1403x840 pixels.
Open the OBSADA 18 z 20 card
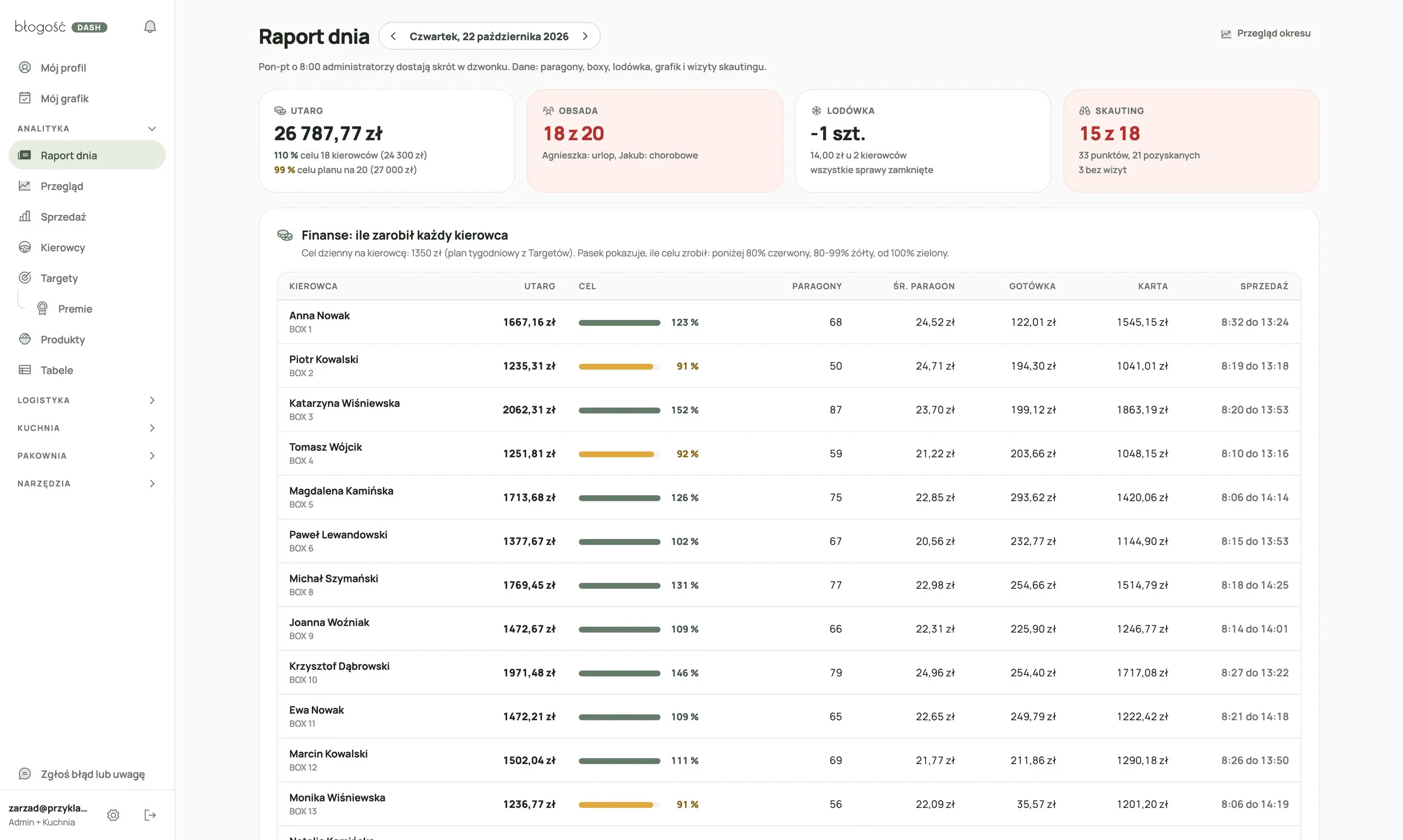pos(655,141)
